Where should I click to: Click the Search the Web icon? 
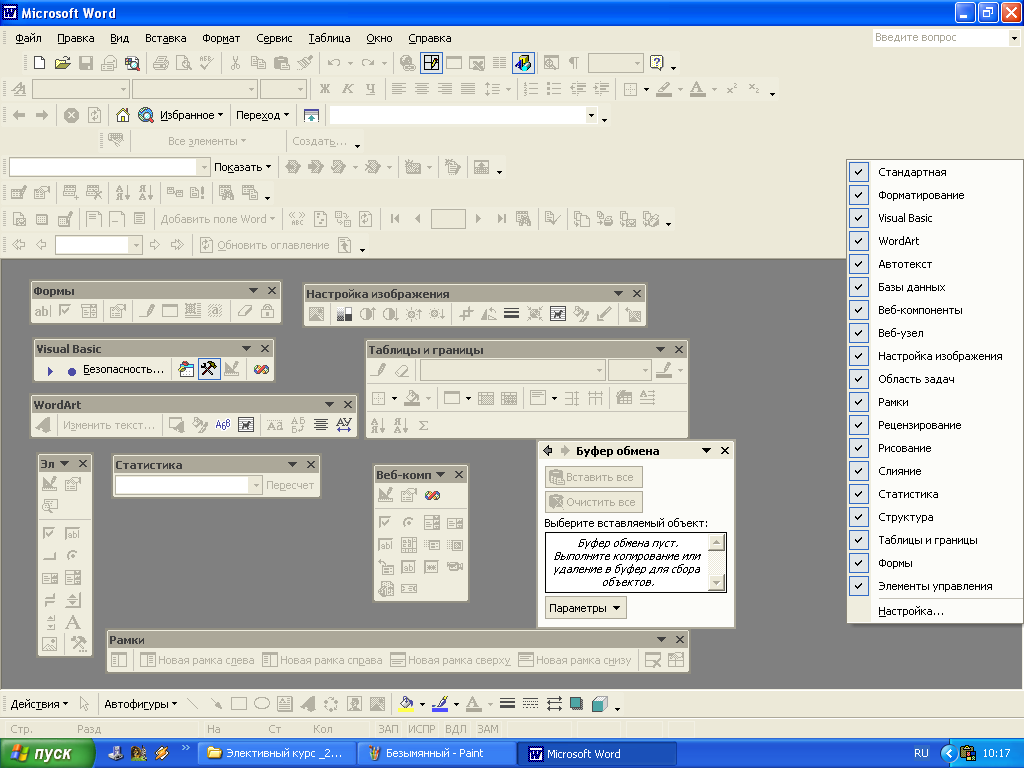click(146, 115)
